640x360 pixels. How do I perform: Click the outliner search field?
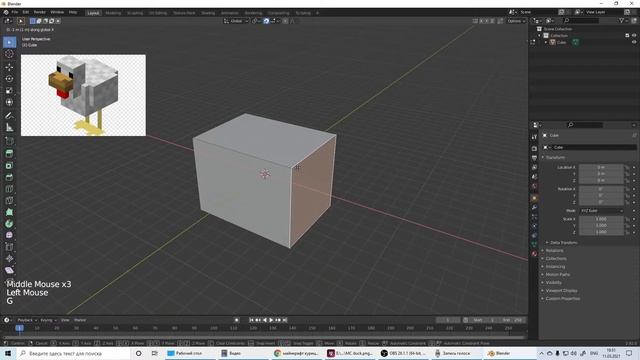pos(582,20)
